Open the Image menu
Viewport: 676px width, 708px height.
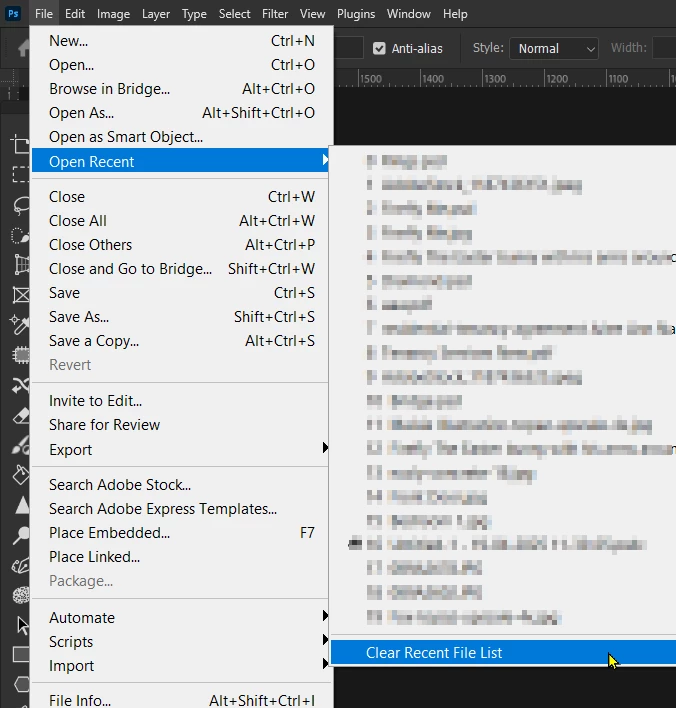[x=113, y=14]
